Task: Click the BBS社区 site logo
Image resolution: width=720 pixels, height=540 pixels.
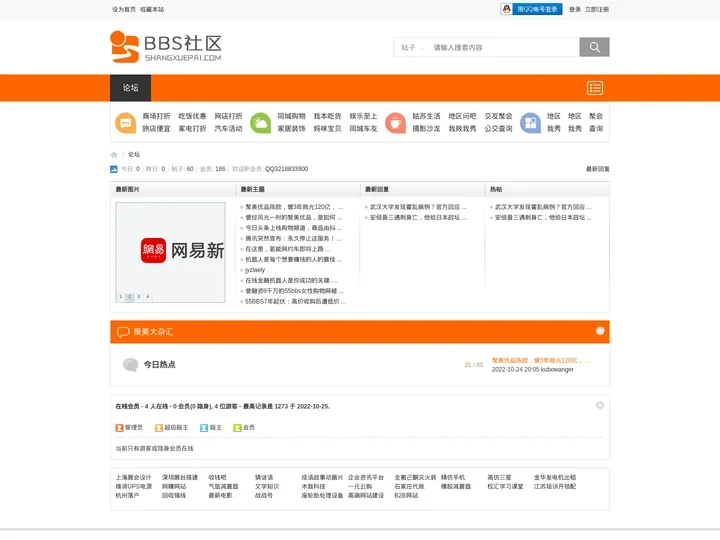Action: pyautogui.click(x=166, y=47)
